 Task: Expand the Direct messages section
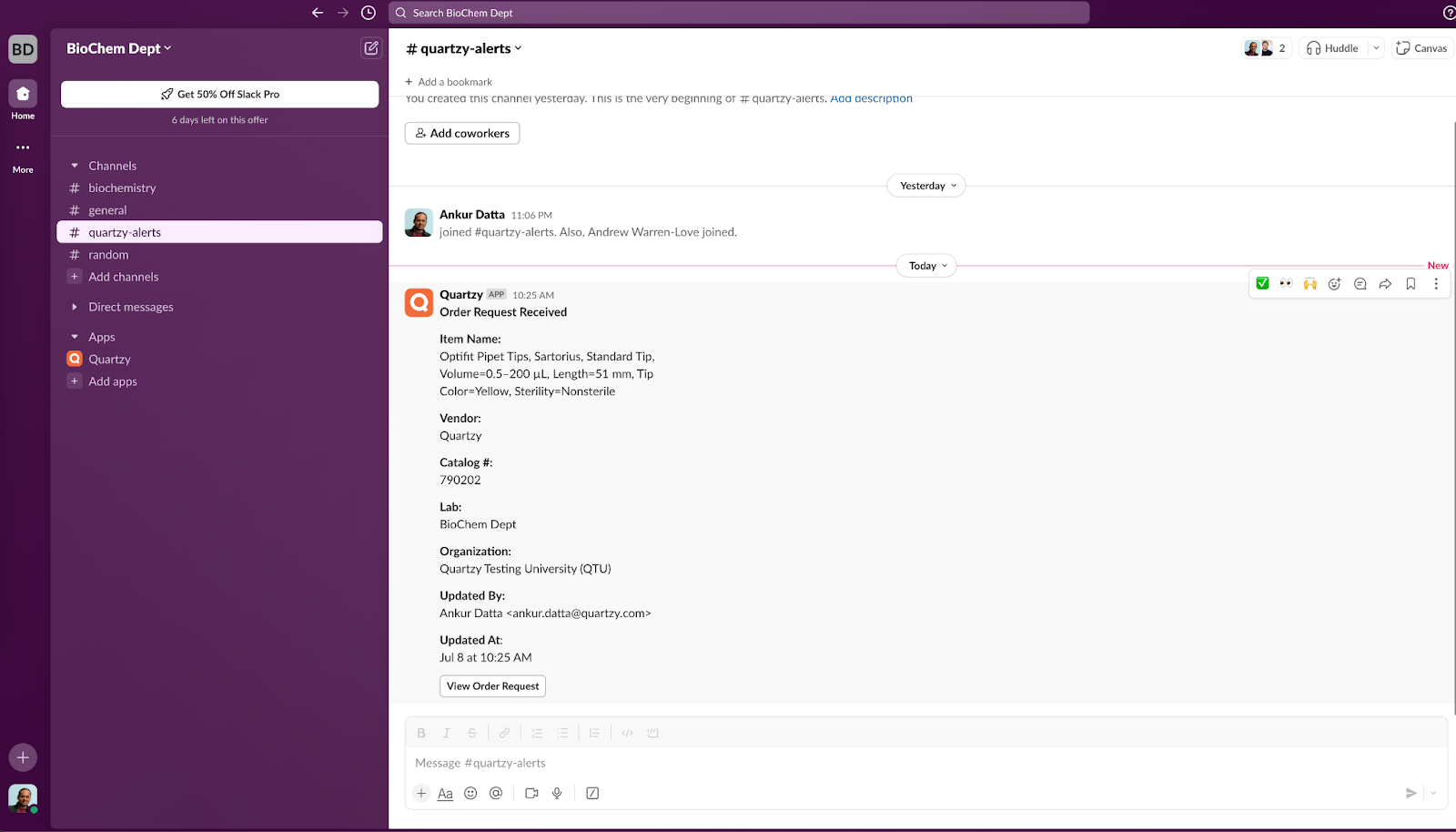click(x=75, y=307)
